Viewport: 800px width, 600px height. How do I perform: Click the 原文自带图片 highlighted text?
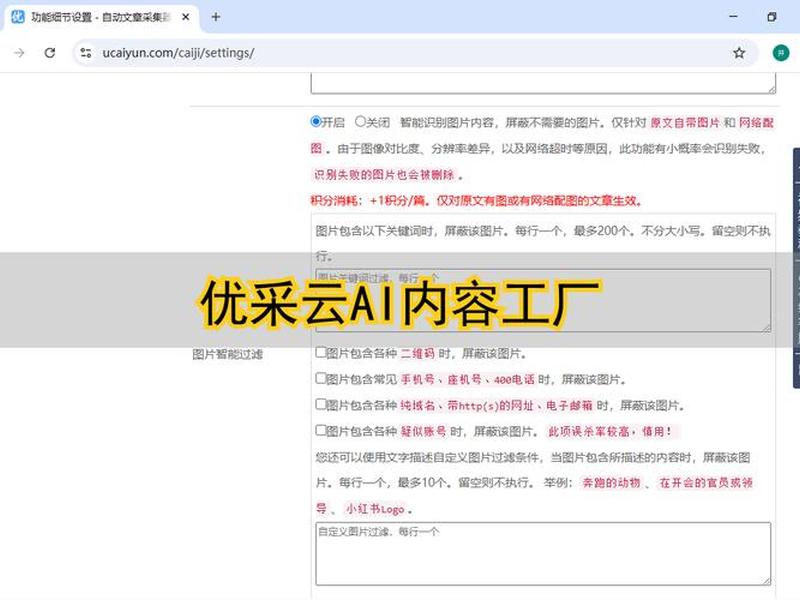coord(685,122)
